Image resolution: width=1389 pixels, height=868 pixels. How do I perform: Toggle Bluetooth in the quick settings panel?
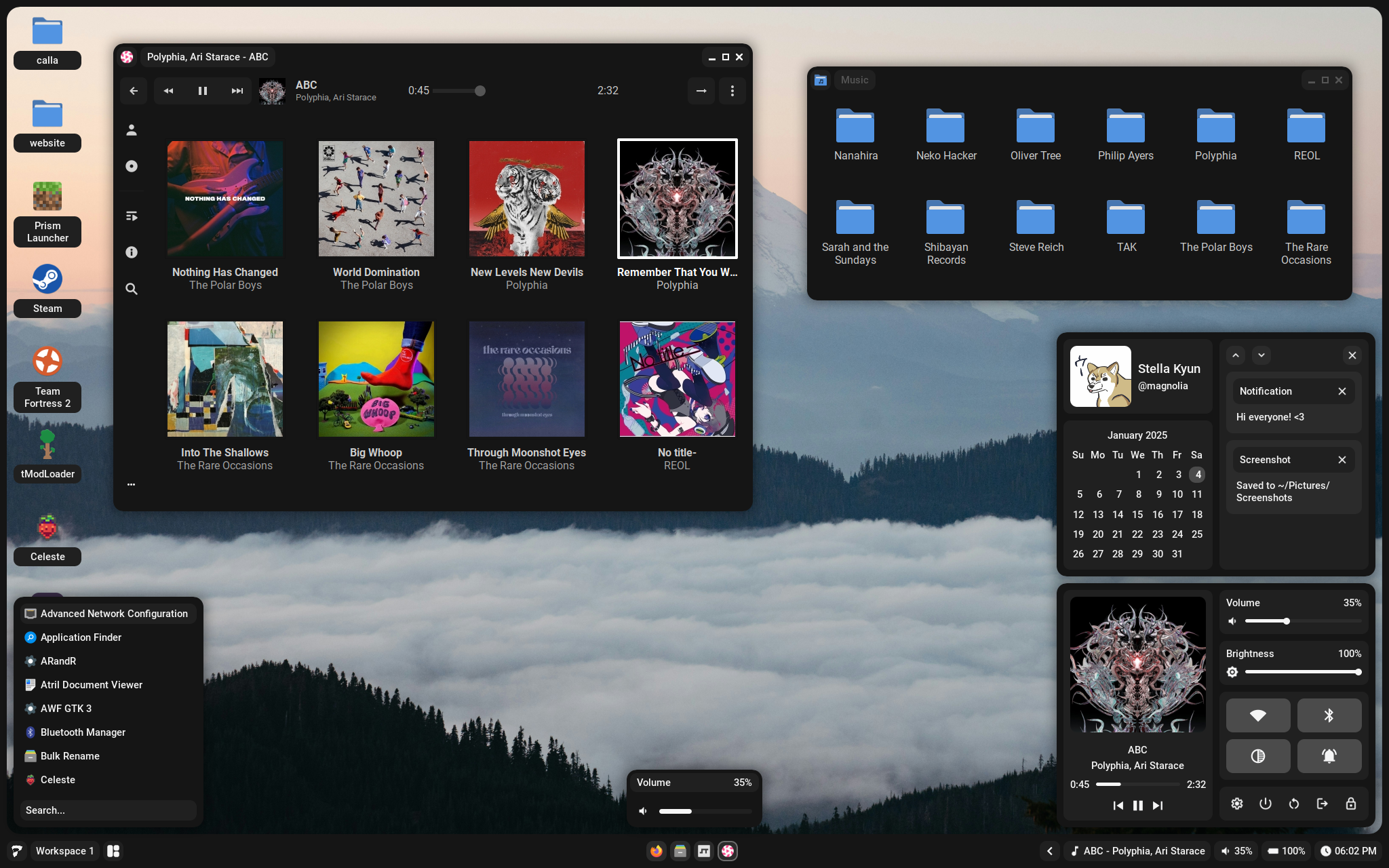[1329, 715]
